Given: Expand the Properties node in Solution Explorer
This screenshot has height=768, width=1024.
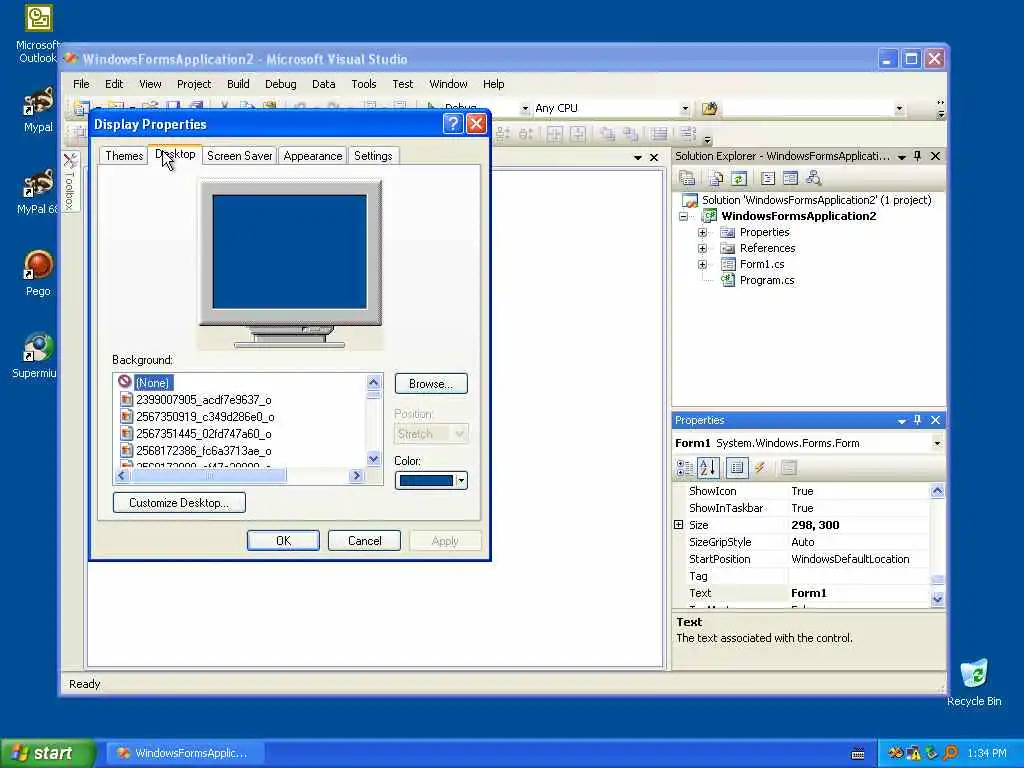Looking at the screenshot, I should click(702, 232).
